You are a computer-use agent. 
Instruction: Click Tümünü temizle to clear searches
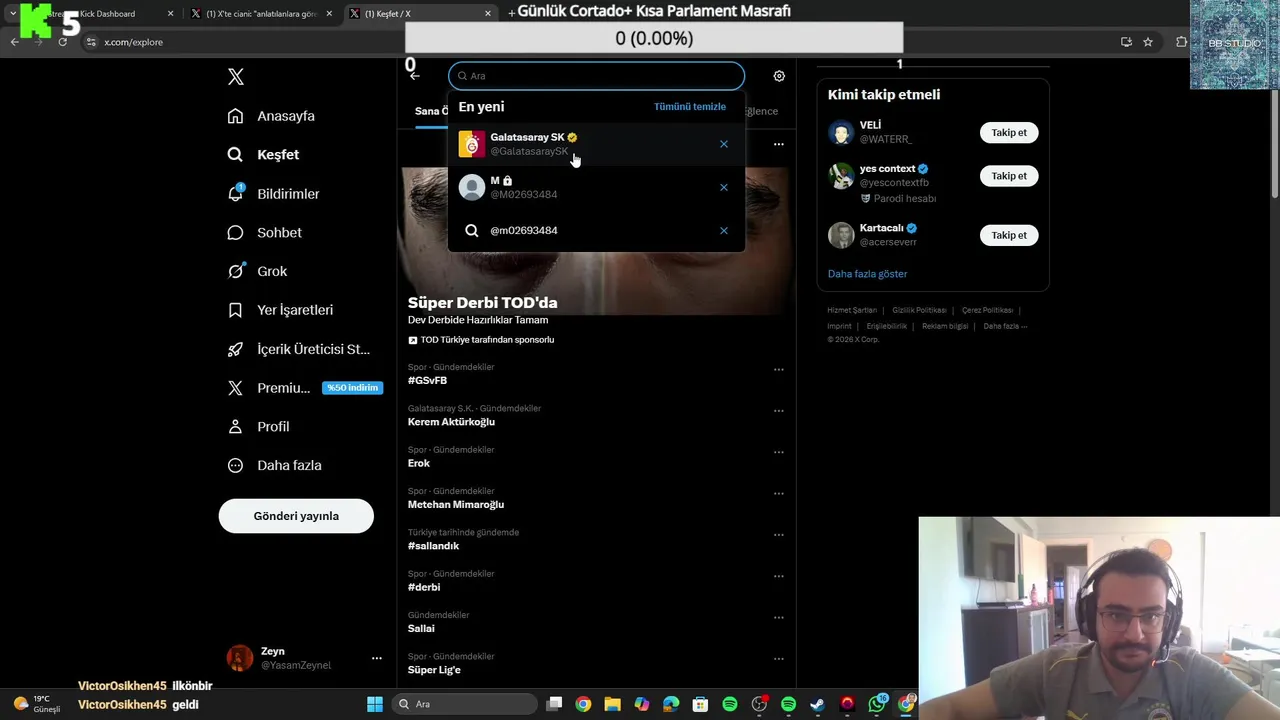(690, 107)
